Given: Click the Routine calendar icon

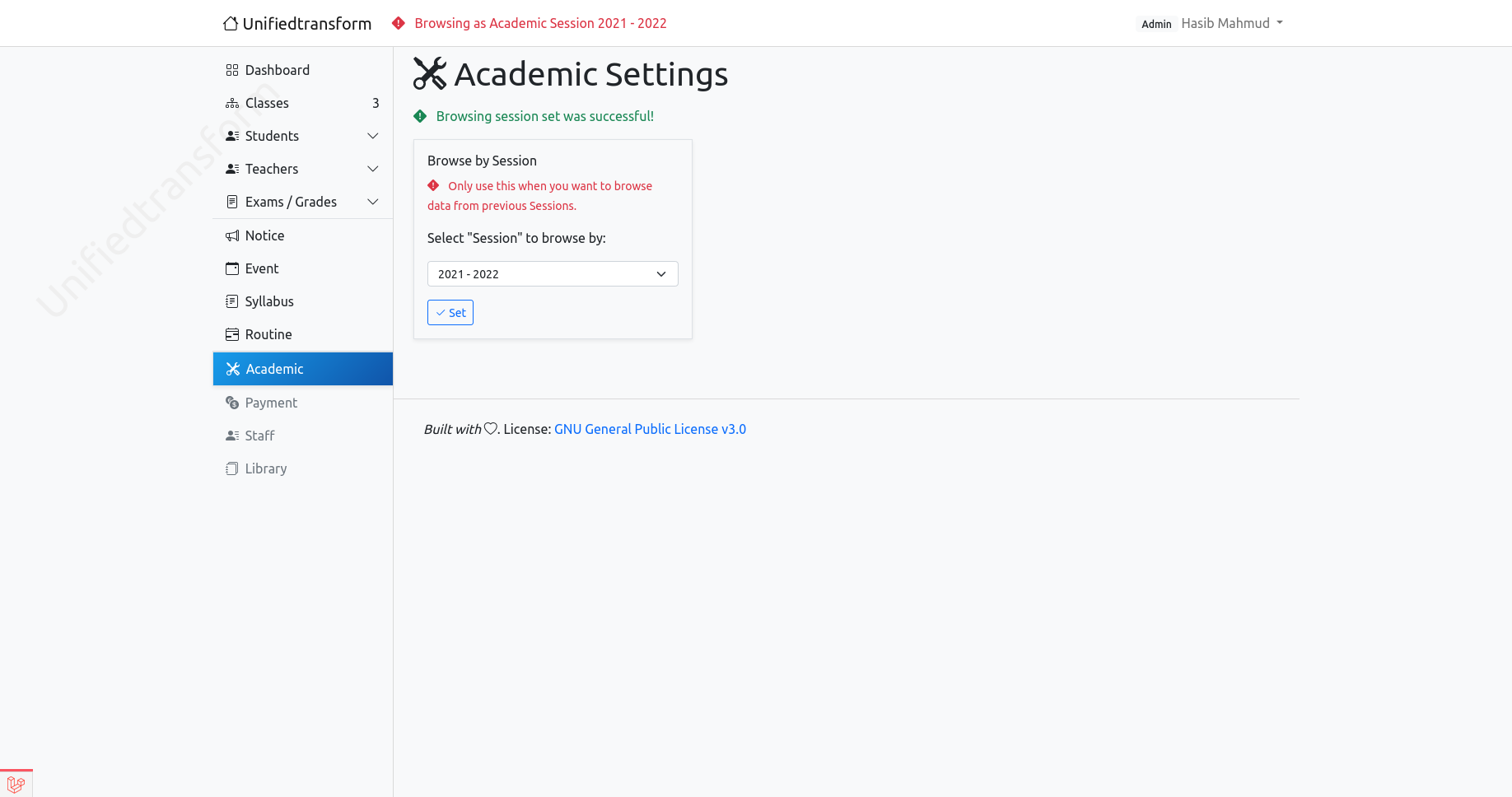Looking at the screenshot, I should (x=232, y=334).
